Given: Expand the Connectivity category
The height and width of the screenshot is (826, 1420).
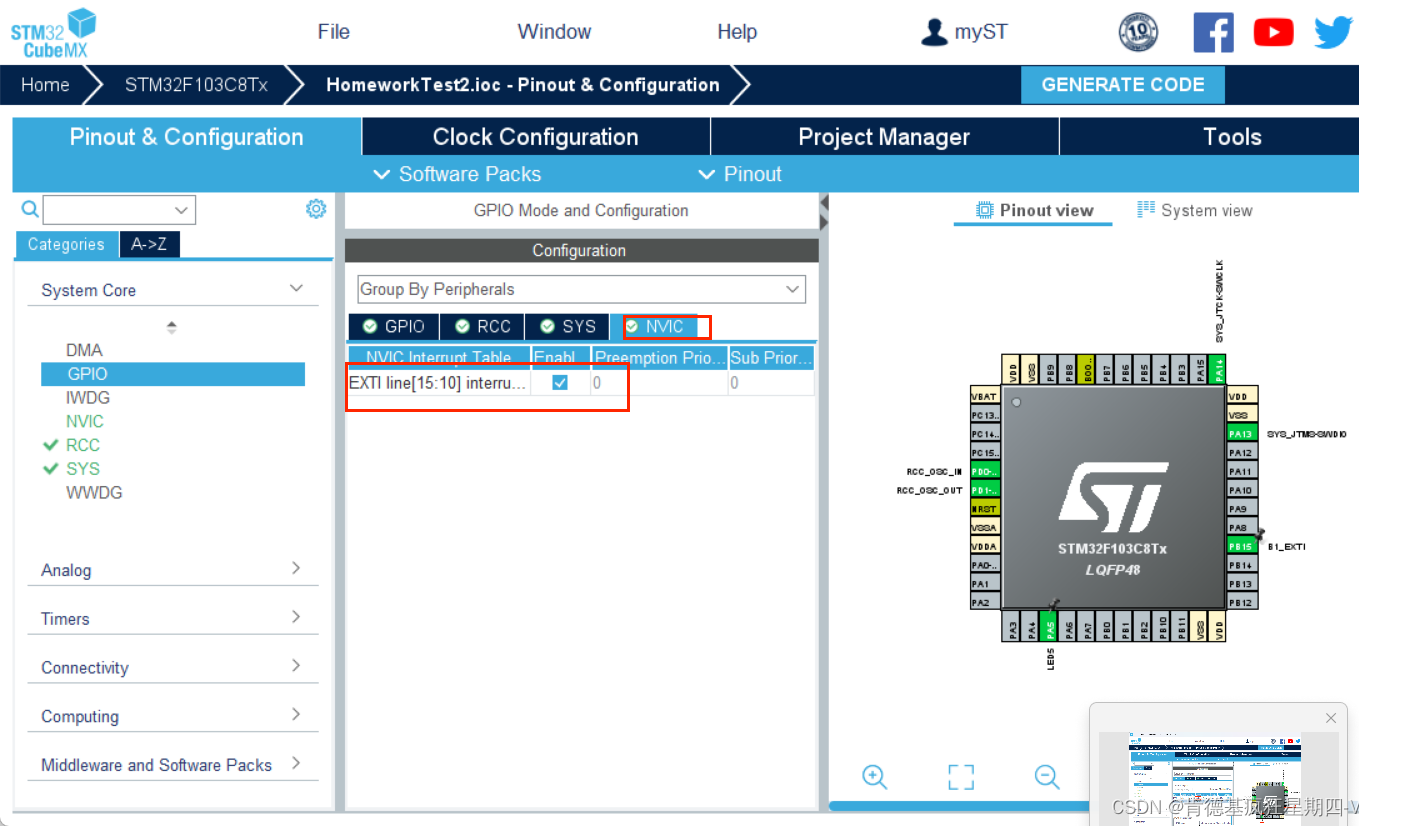Looking at the screenshot, I should pyautogui.click(x=296, y=666).
